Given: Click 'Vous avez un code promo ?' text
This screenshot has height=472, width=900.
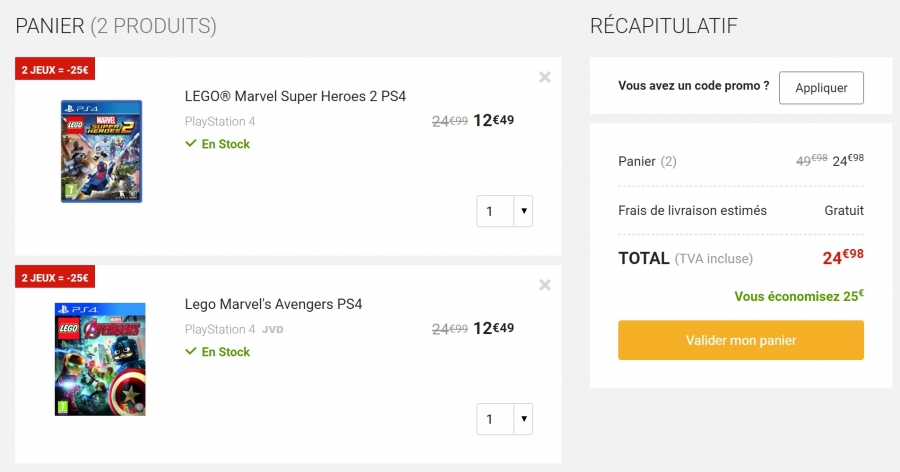Looking at the screenshot, I should 693,86.
